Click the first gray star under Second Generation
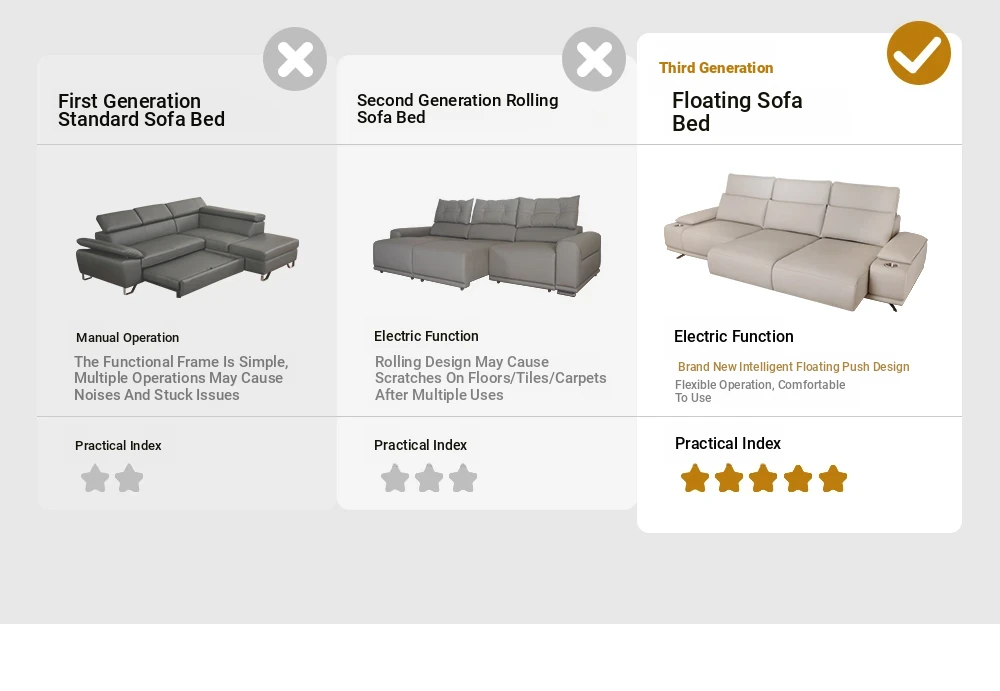1000x691 pixels. [x=395, y=478]
